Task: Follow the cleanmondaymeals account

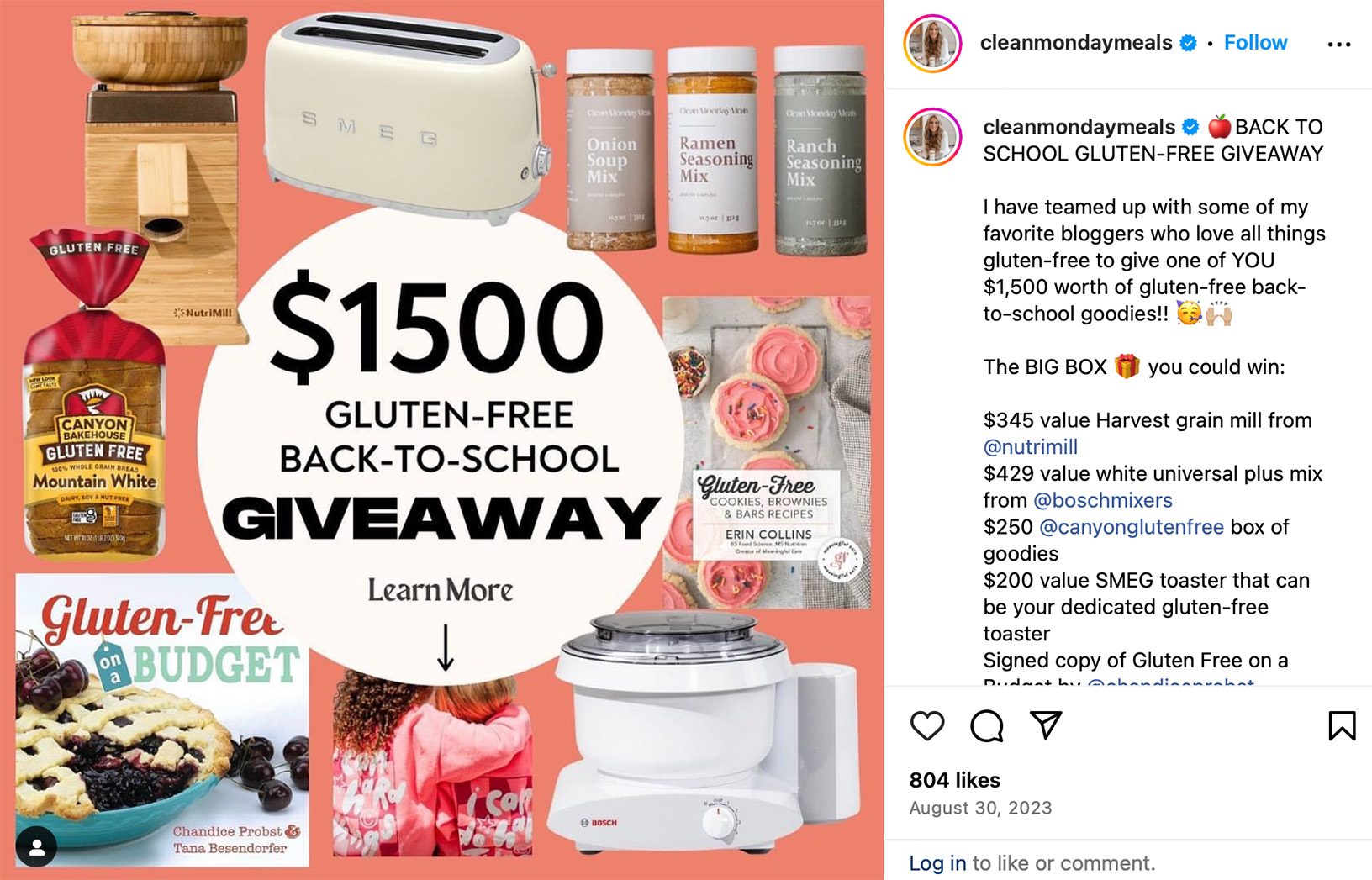Action: [x=1255, y=43]
